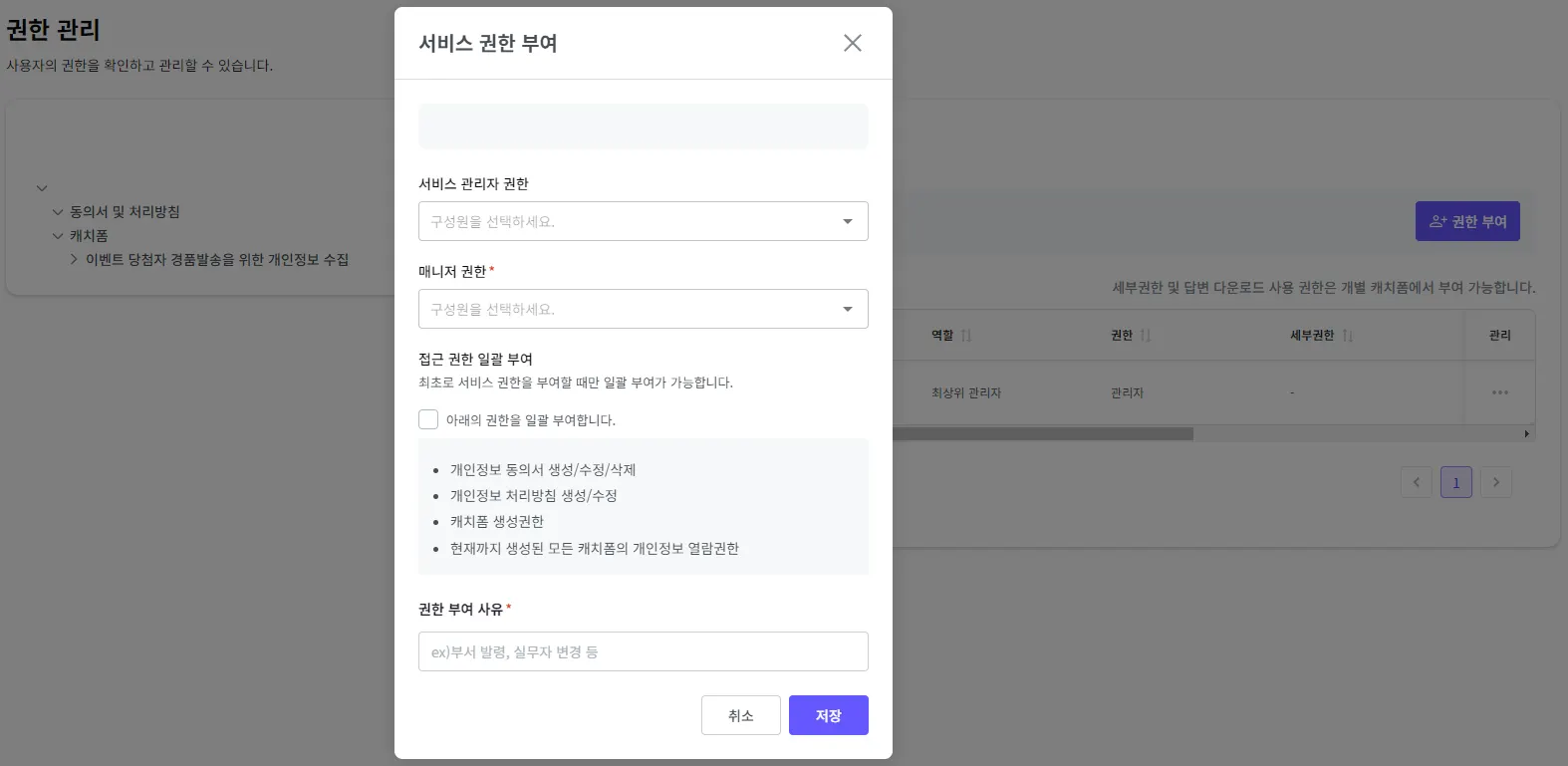Open the 매니저 권한 member dropdown
The width and height of the screenshot is (1568, 766).
(x=643, y=309)
